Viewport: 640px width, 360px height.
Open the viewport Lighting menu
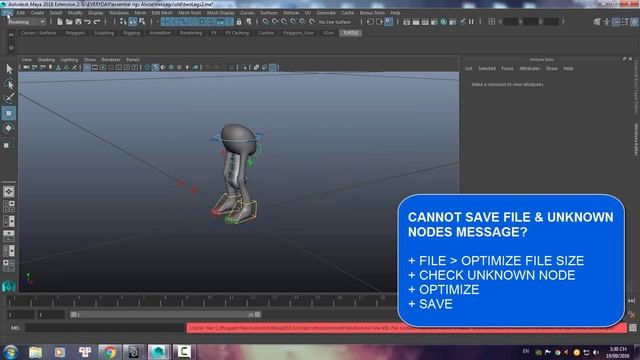pos(69,60)
